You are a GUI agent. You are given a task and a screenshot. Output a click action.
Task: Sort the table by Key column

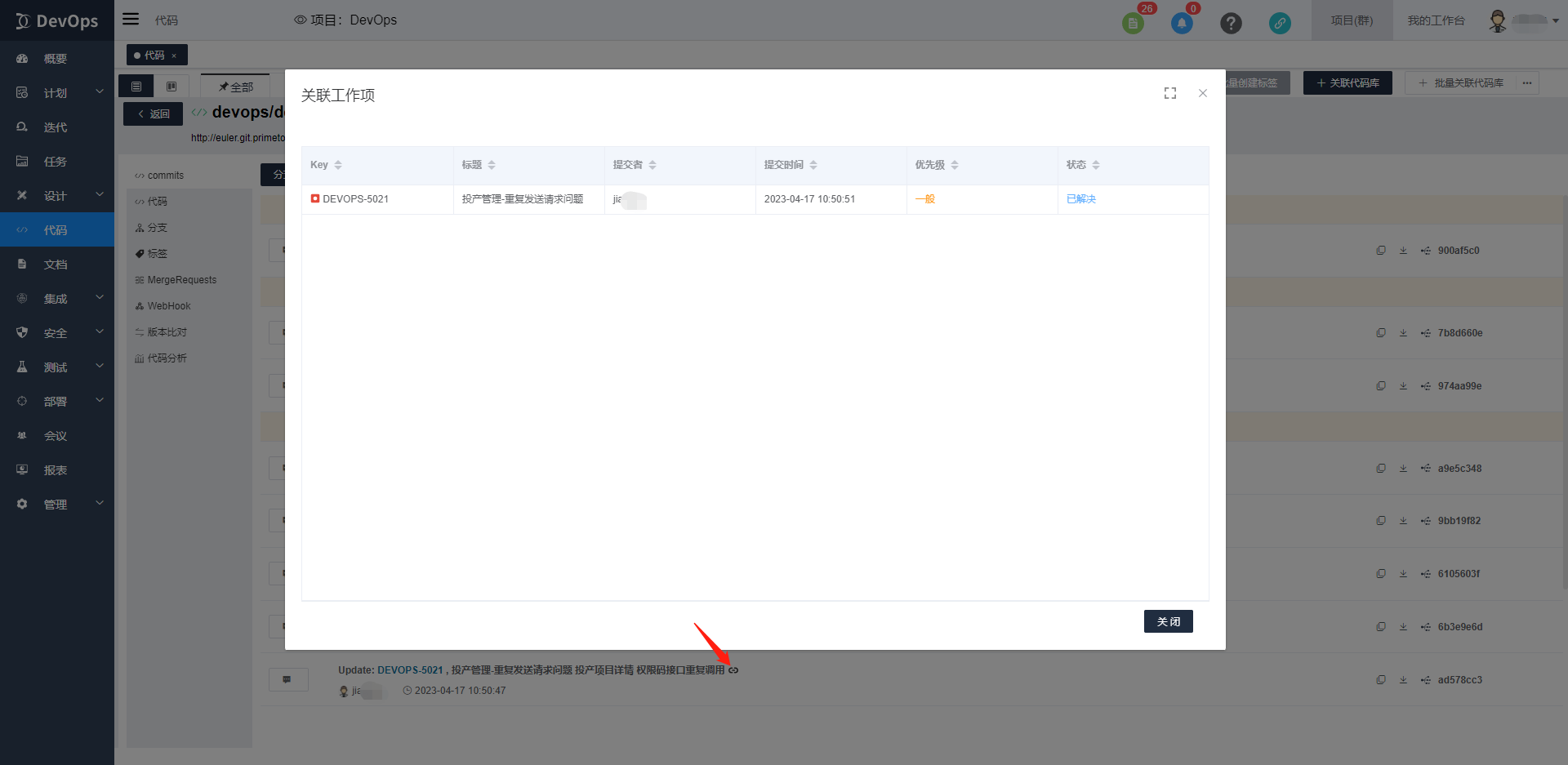(x=338, y=165)
